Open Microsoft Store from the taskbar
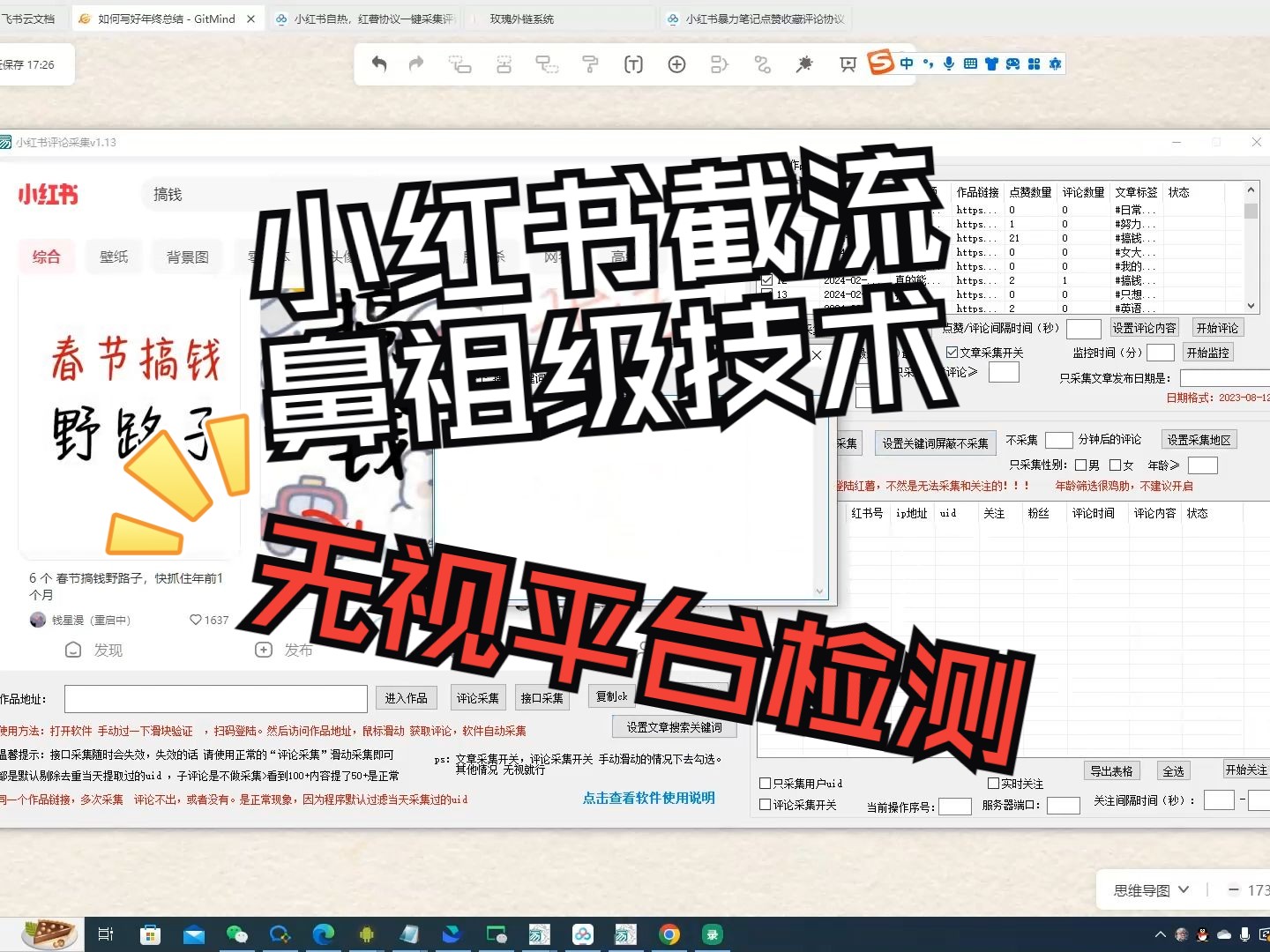The image size is (1270, 952). [150, 934]
